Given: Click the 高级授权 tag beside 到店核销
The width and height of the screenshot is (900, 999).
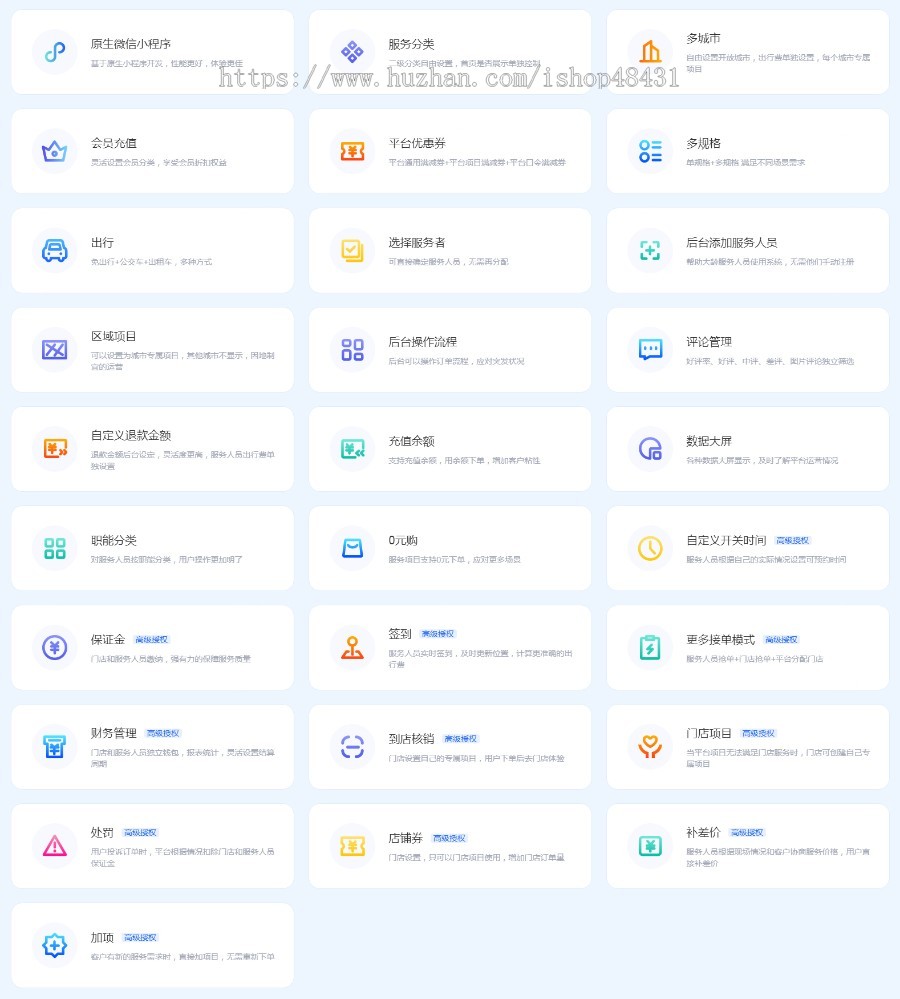Looking at the screenshot, I should click(461, 739).
